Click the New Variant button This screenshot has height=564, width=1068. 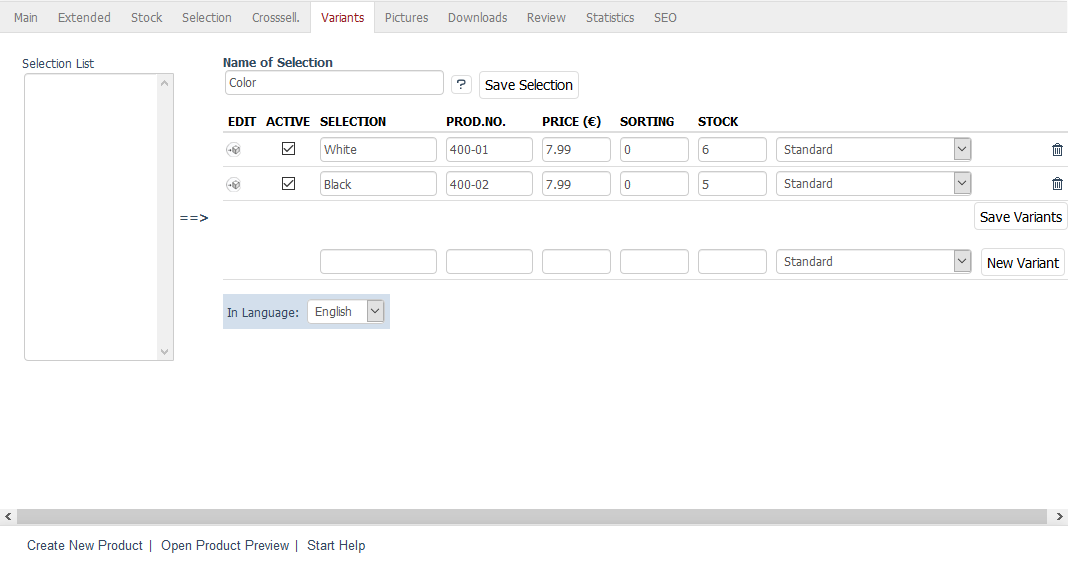coord(1022,262)
